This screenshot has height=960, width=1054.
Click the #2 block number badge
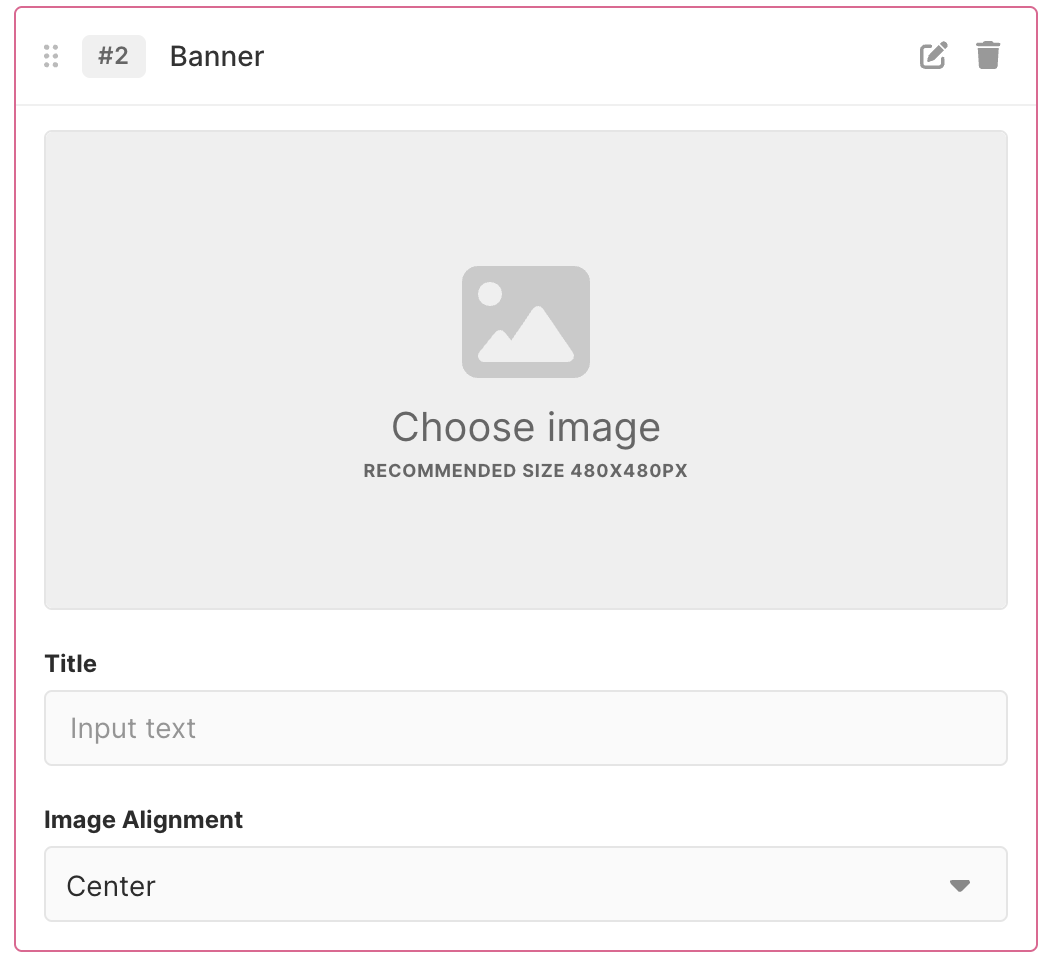point(114,56)
